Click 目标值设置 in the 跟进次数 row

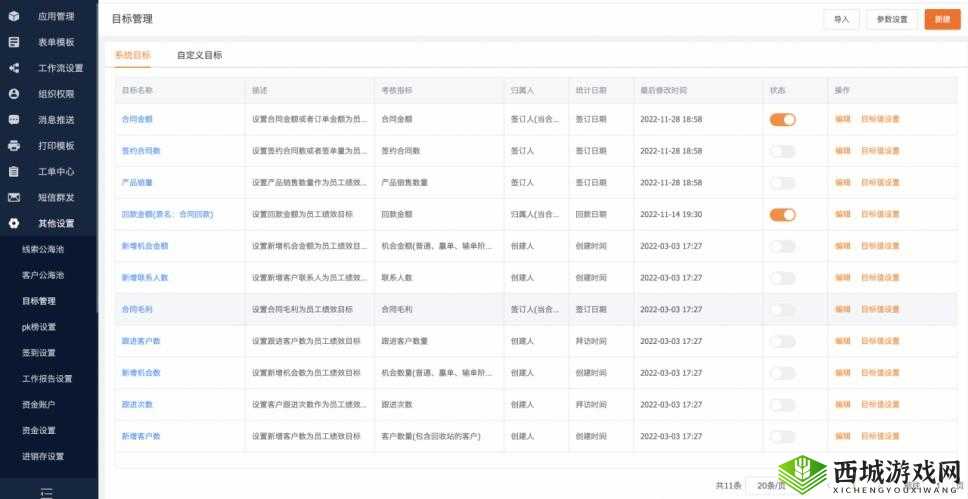point(880,405)
